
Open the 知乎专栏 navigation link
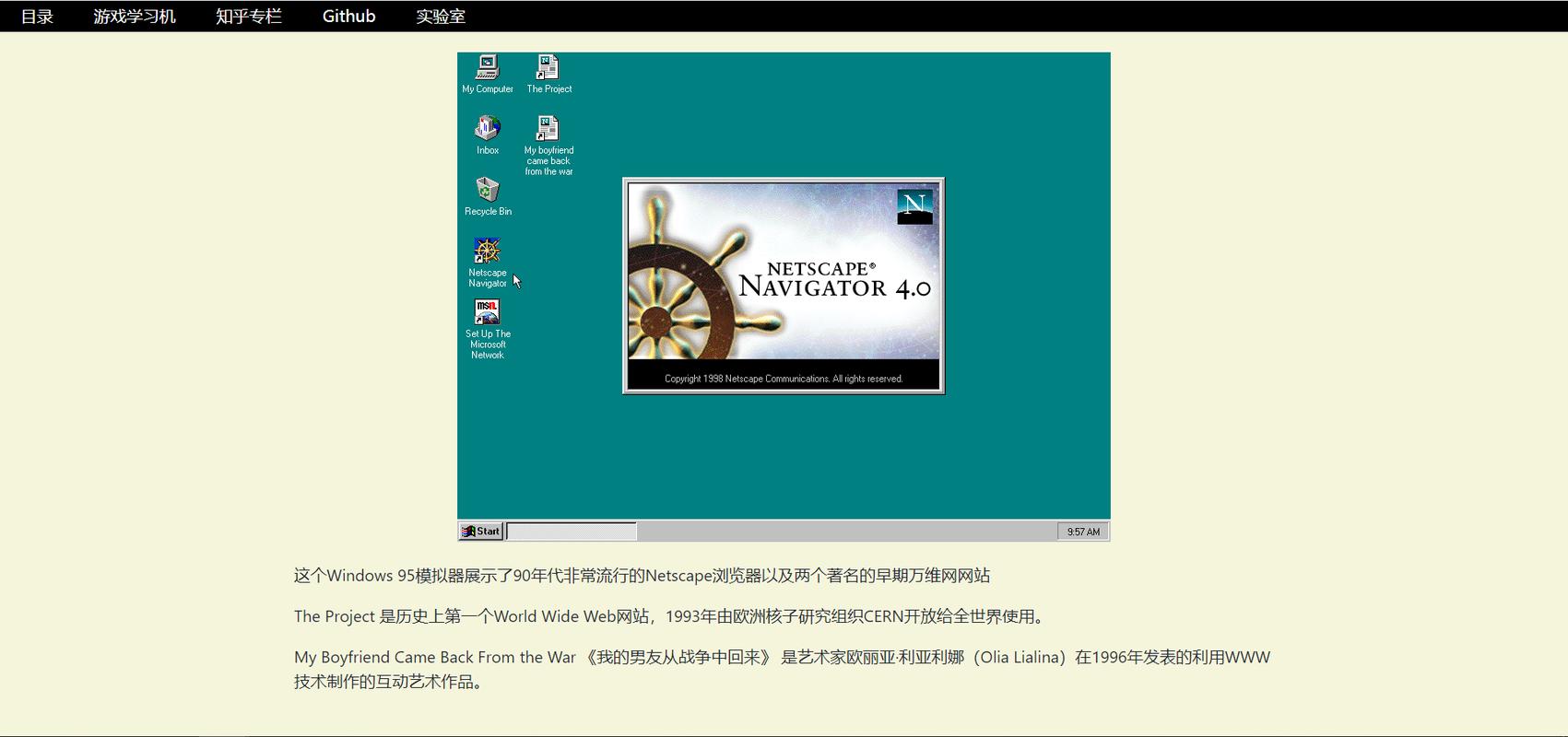[x=249, y=17]
